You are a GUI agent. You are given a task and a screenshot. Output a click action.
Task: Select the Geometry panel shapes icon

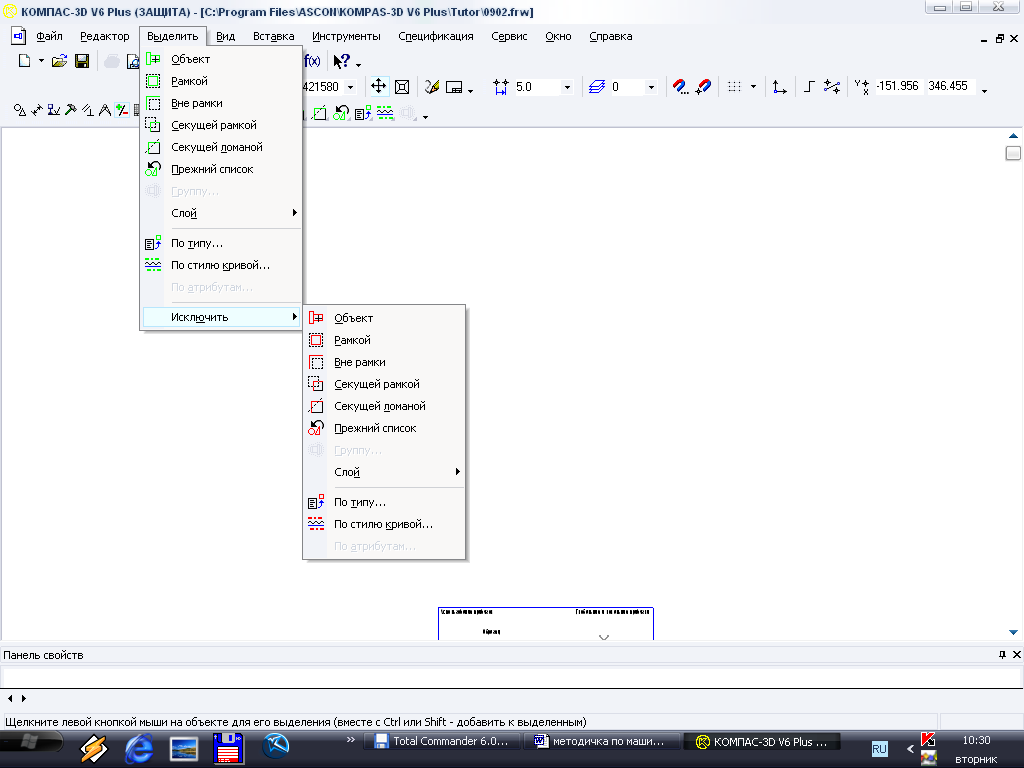click(x=20, y=110)
